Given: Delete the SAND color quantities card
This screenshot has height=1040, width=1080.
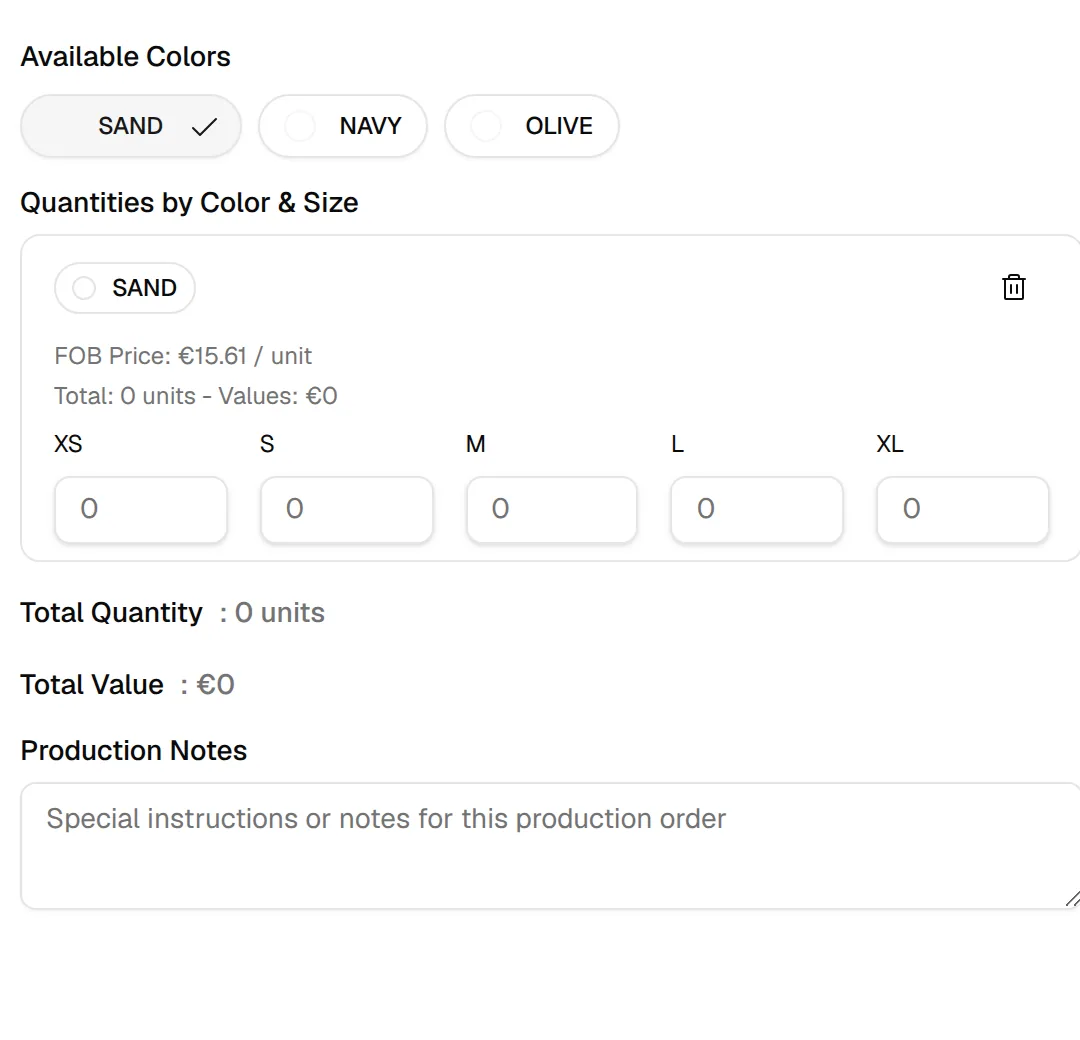Looking at the screenshot, I should (1013, 287).
